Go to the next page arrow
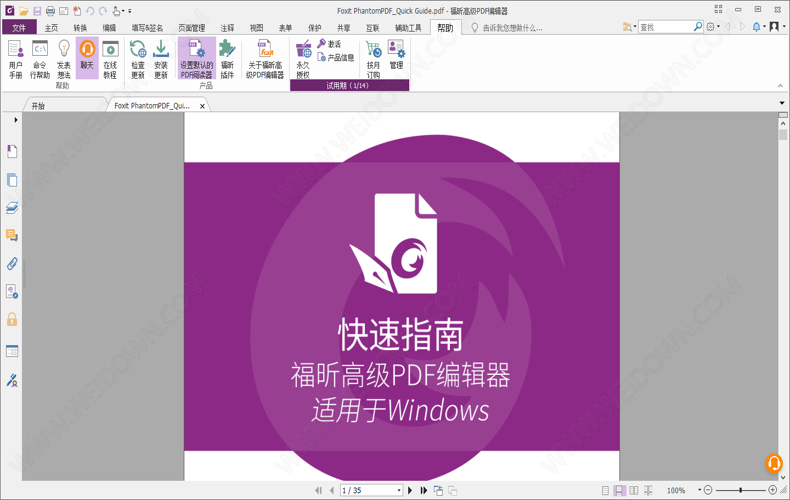Screen dimensions: 790x500 pyautogui.click(x=410, y=490)
